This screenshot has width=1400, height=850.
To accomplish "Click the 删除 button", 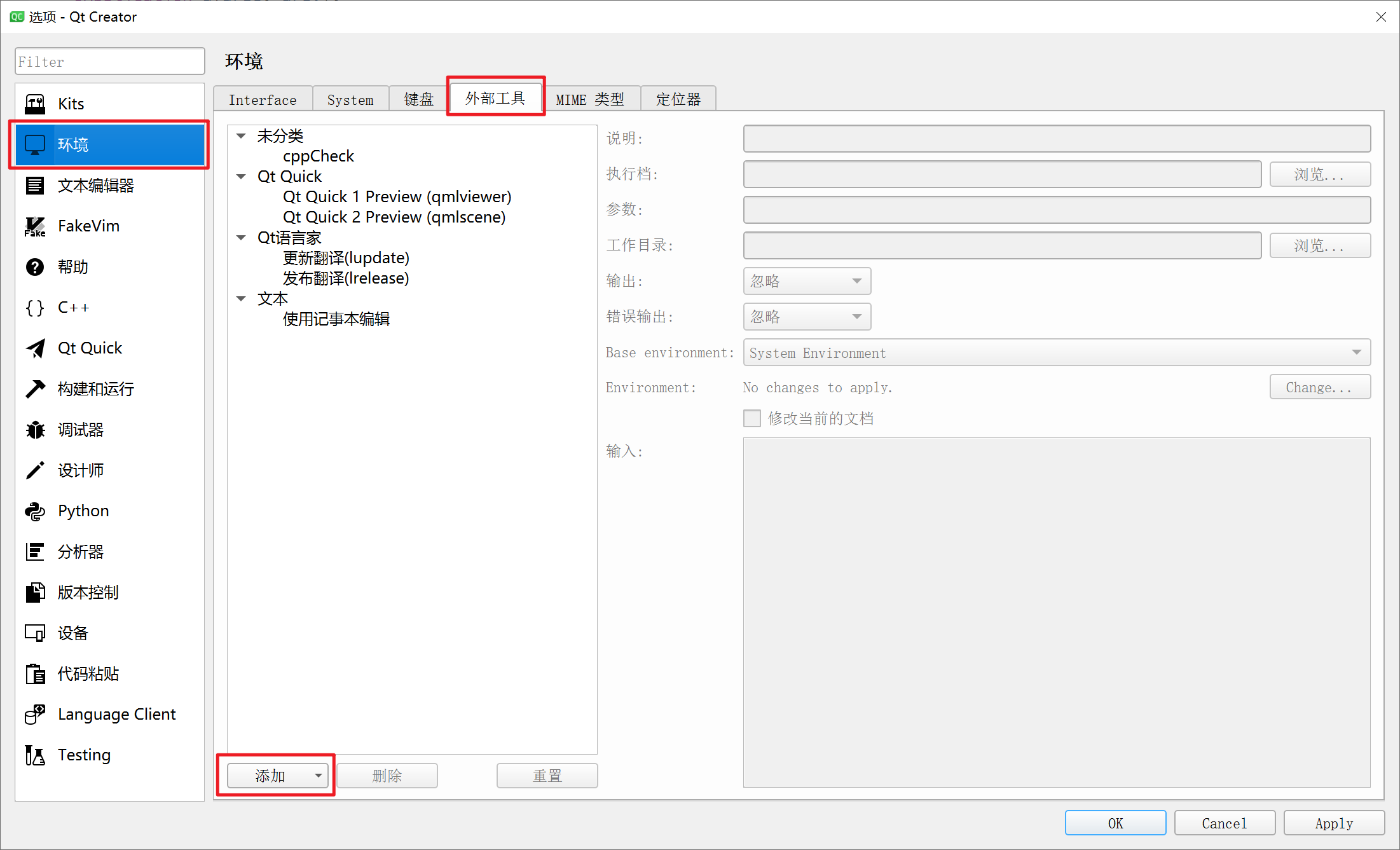I will (387, 776).
